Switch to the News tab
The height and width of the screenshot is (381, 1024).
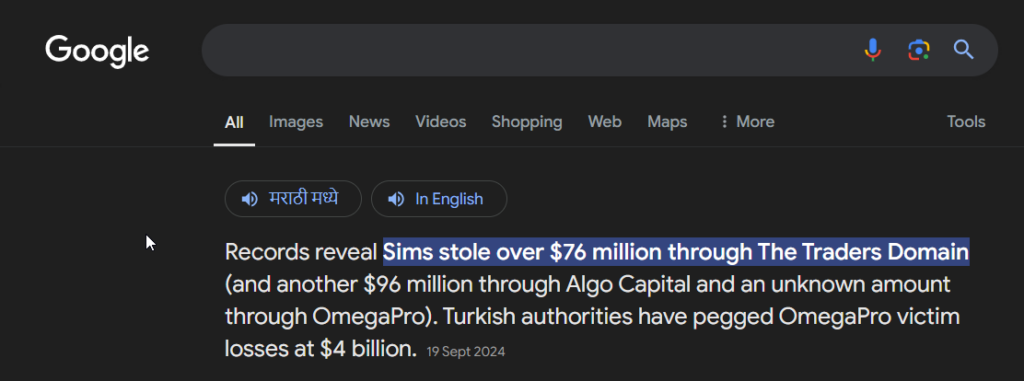pos(369,122)
